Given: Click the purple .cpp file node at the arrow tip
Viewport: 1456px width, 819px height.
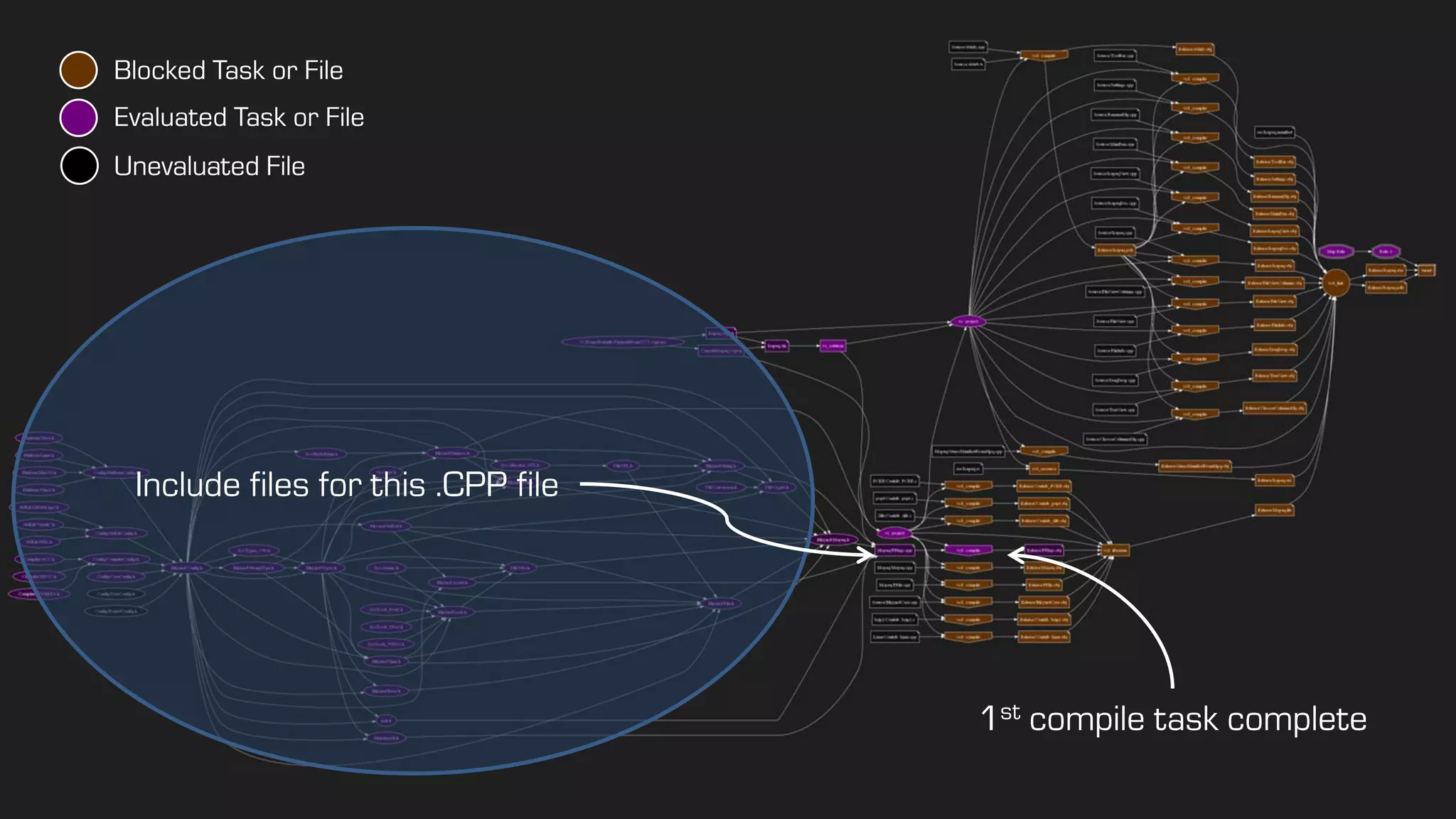Looking at the screenshot, I should point(894,550).
